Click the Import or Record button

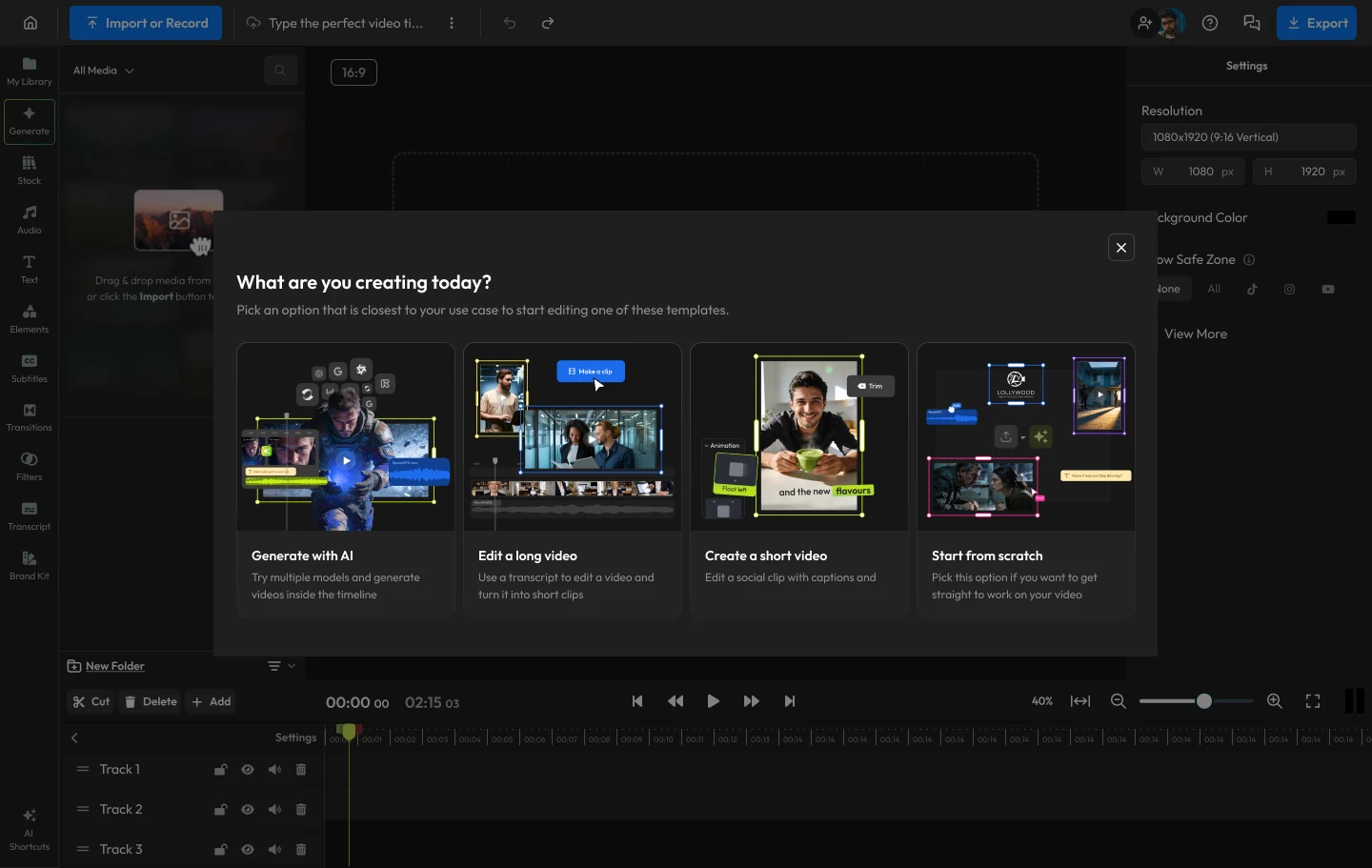click(146, 23)
